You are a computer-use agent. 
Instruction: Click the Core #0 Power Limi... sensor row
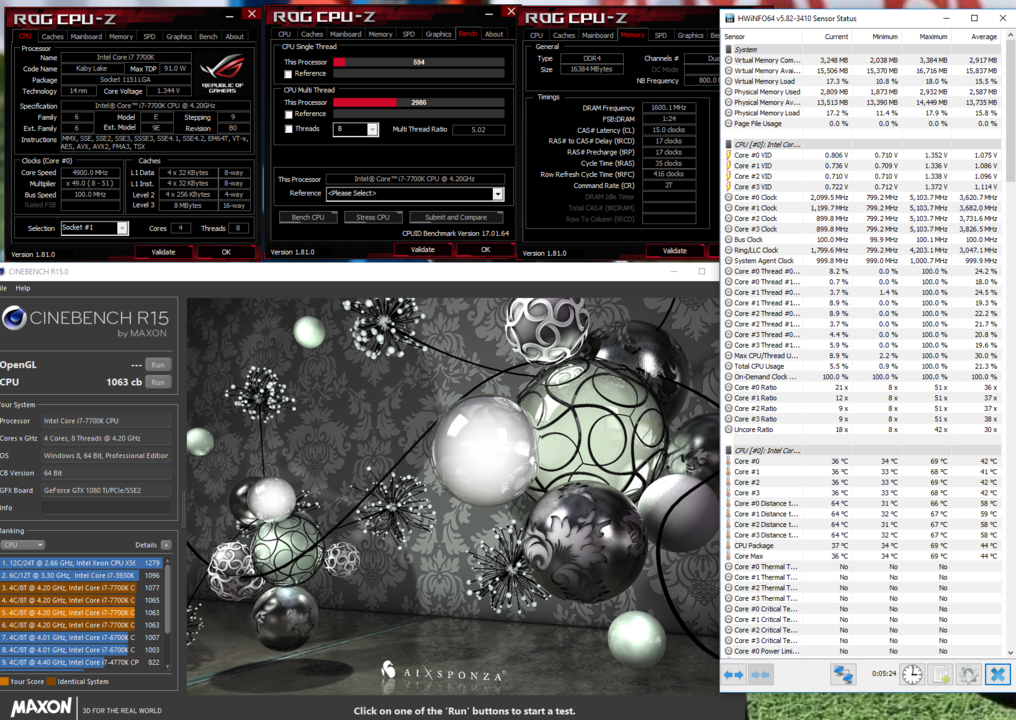[864, 651]
